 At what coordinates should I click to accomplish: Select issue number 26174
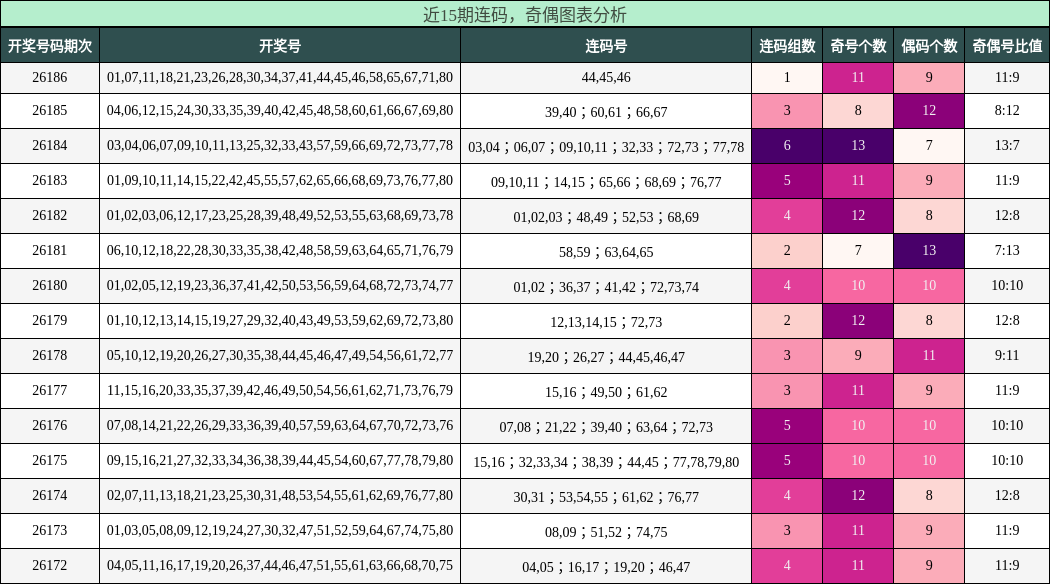50,495
